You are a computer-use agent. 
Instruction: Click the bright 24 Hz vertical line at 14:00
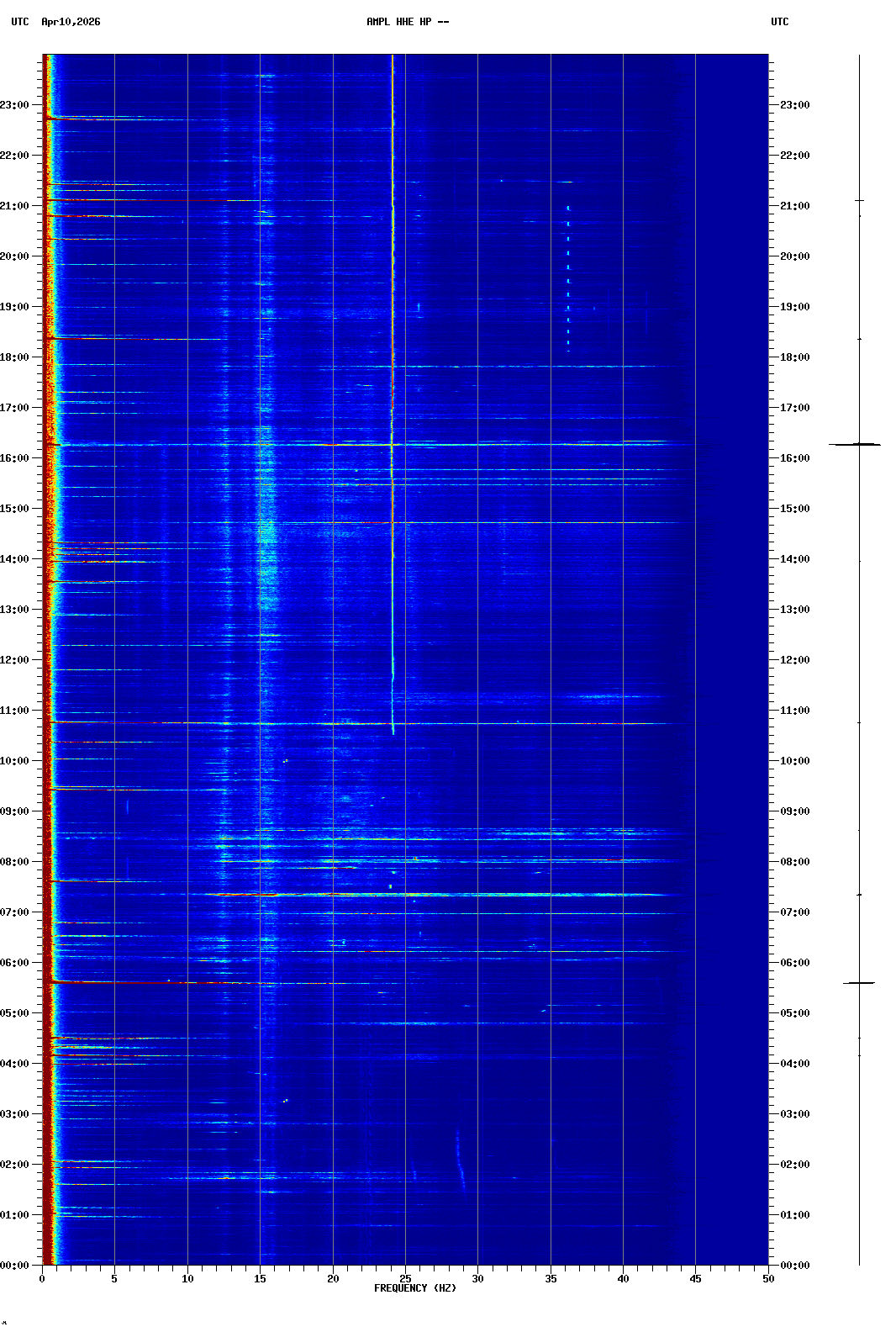[392, 559]
